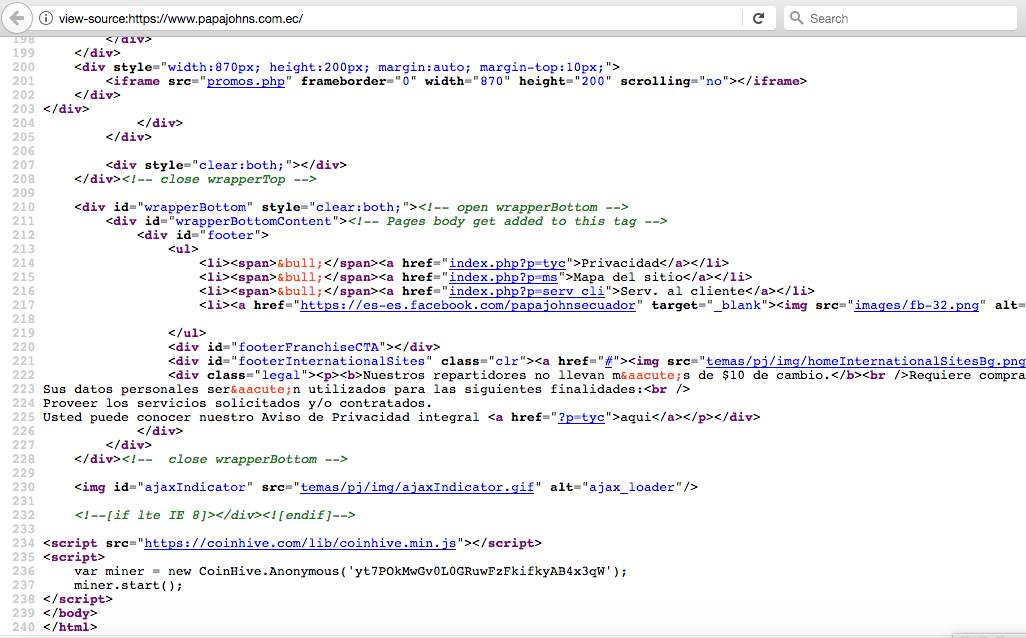Click the 'Nuestros repartidores no llevan' text
1026x638 pixels.
484,375
